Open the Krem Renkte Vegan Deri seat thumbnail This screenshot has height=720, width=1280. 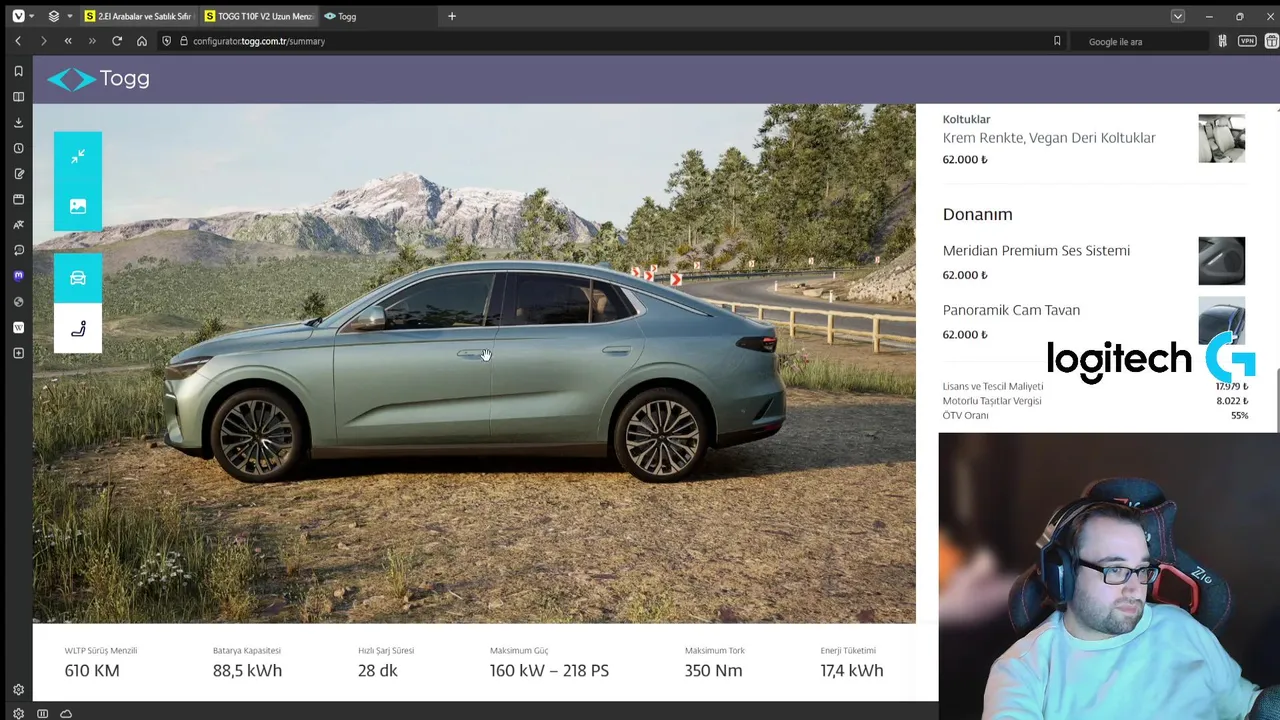click(x=1222, y=138)
